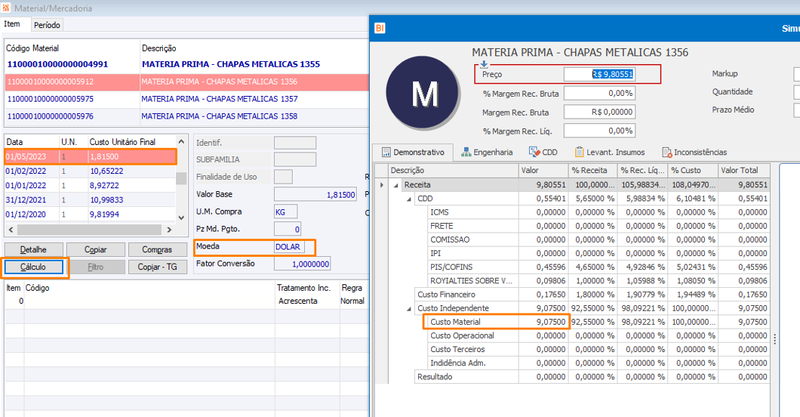Collapse the CDD tree node
The width and height of the screenshot is (800, 417).
click(409, 199)
